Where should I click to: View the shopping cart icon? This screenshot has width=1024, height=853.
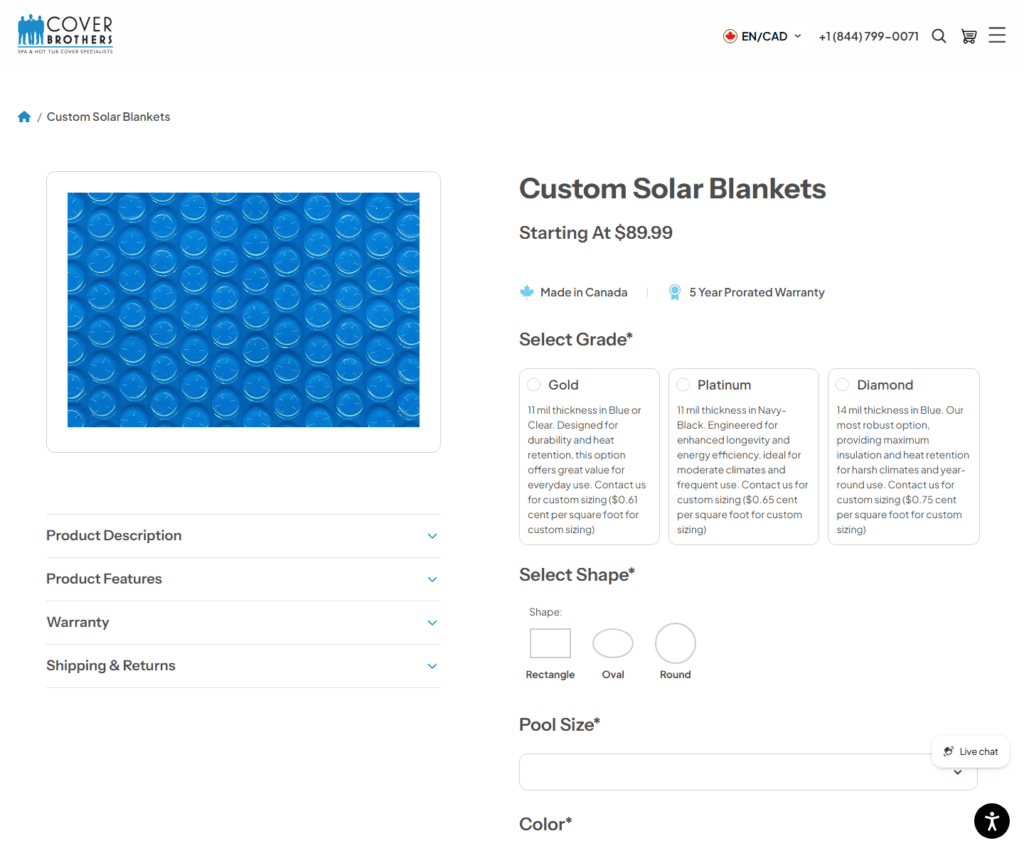[x=968, y=36]
